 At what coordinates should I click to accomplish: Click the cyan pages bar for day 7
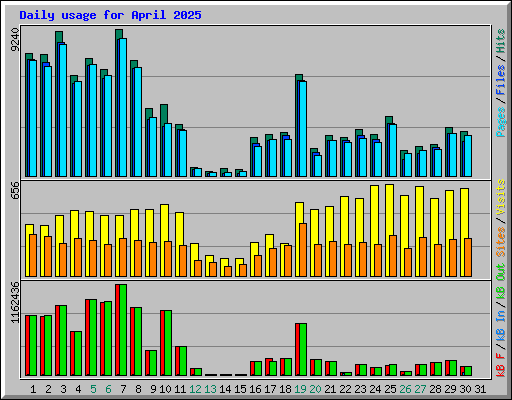click(x=123, y=107)
